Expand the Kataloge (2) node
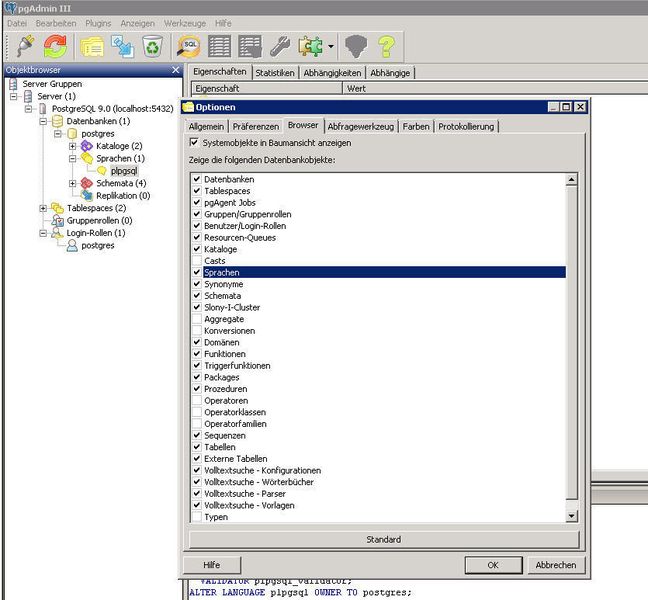Viewport: 648px width, 600px height. [73, 146]
